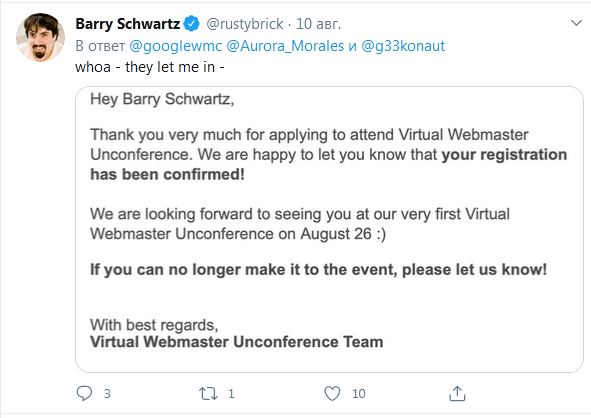Click the reply speech bubble icon
The image size is (591, 418).
(x=84, y=393)
